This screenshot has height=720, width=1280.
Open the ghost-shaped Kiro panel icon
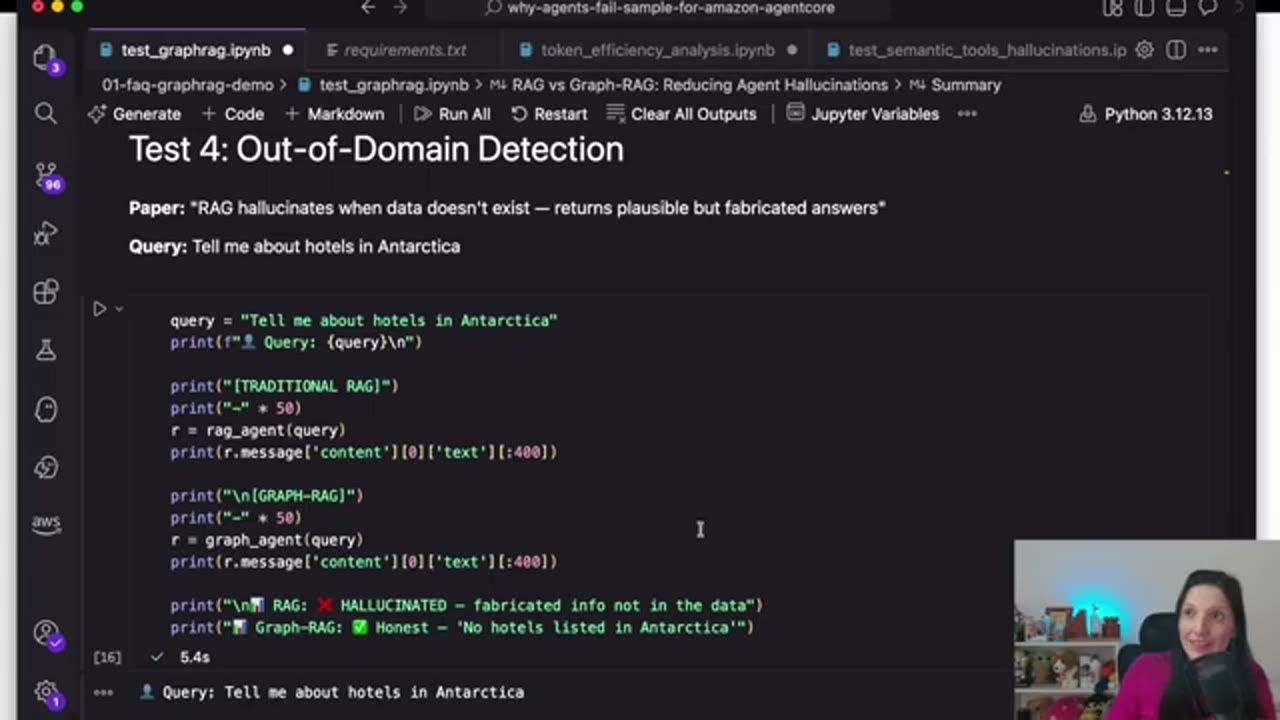pos(45,409)
